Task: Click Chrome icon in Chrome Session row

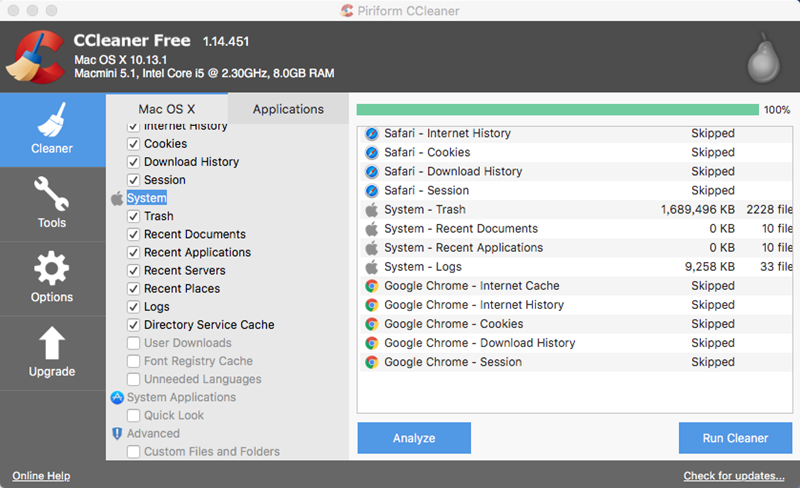Action: [x=371, y=362]
